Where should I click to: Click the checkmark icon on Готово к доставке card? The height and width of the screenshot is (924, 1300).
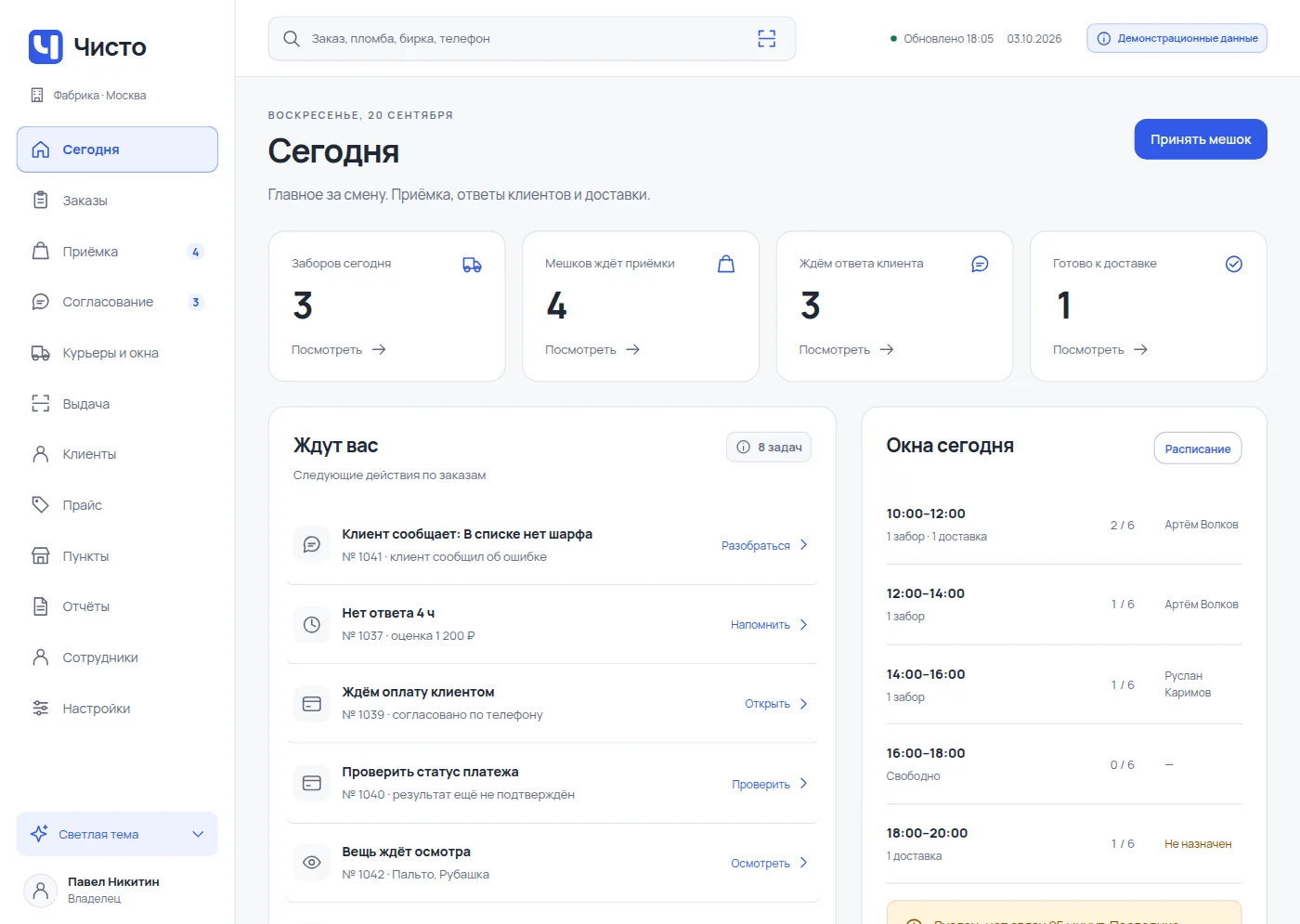(1233, 265)
